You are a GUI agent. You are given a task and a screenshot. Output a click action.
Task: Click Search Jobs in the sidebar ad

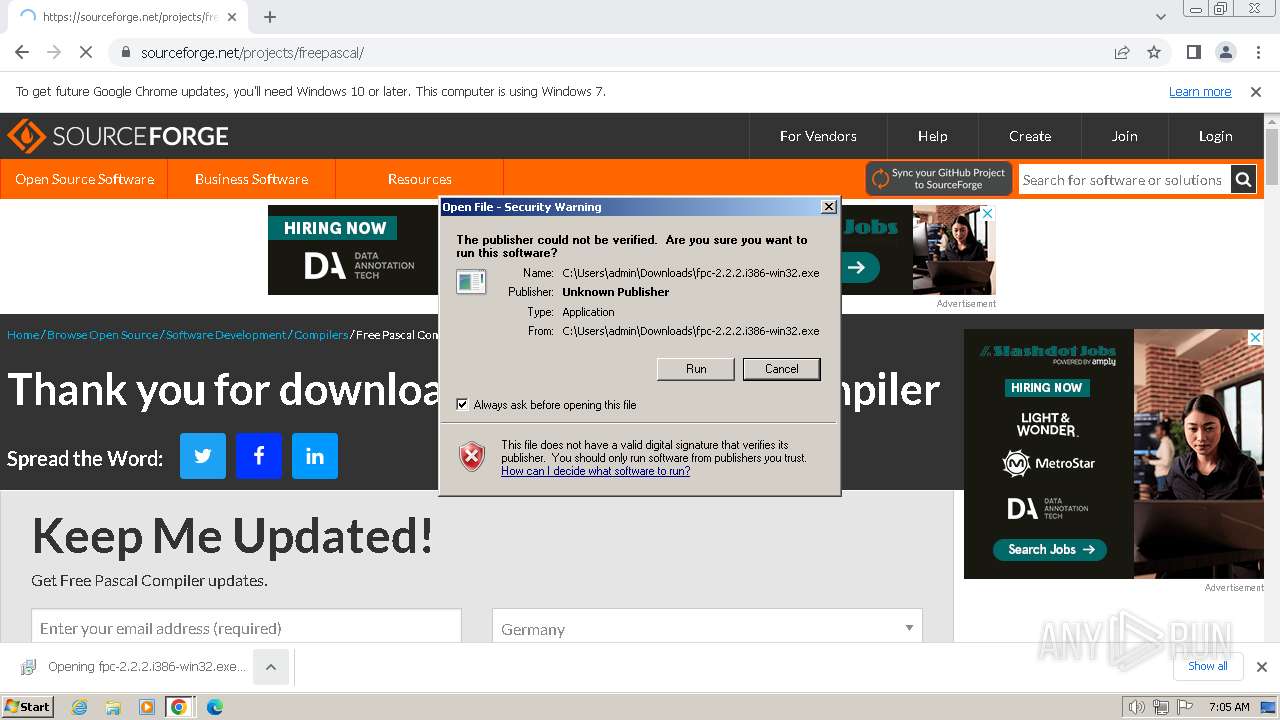(x=1050, y=549)
